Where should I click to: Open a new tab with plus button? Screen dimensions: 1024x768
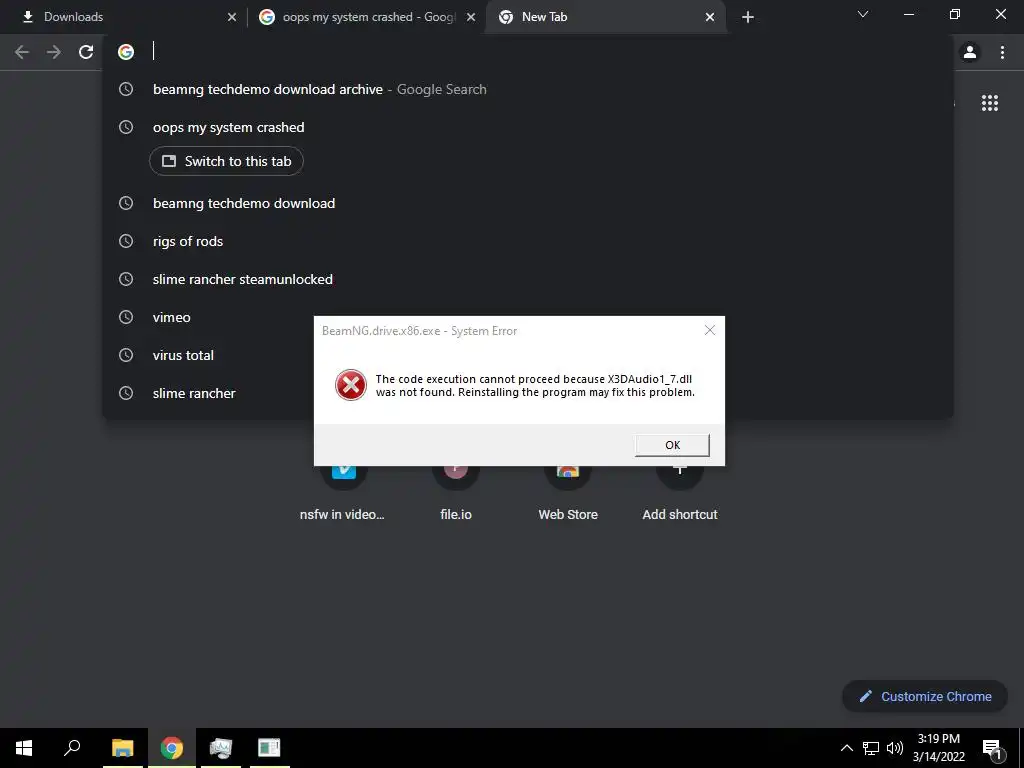click(x=748, y=17)
